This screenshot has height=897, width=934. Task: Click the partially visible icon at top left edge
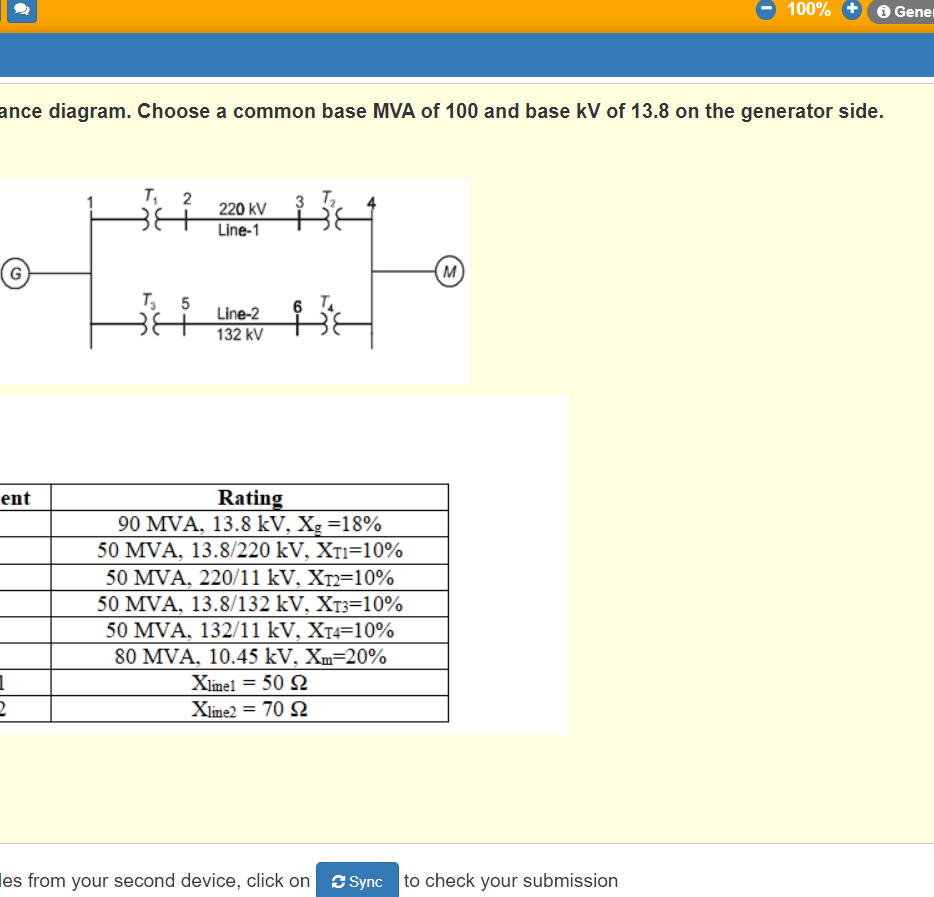click(x=4, y=10)
